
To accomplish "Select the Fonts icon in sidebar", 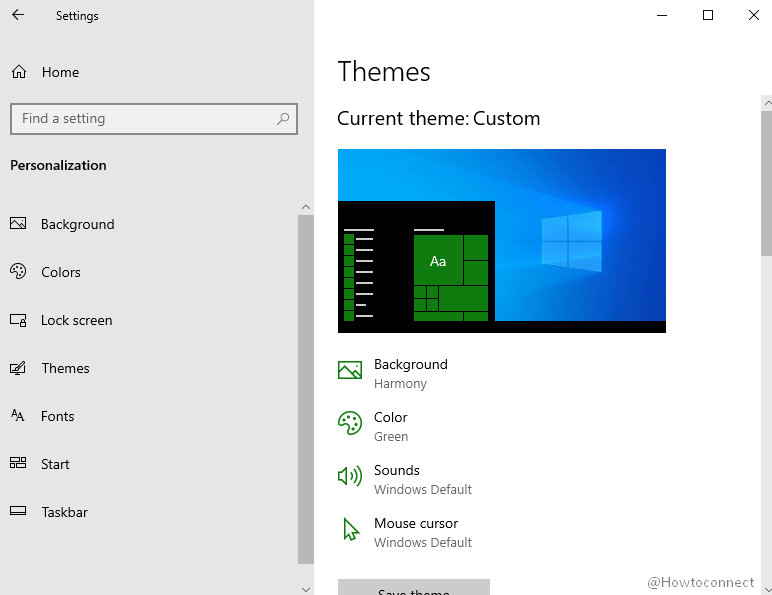I will click(18, 415).
